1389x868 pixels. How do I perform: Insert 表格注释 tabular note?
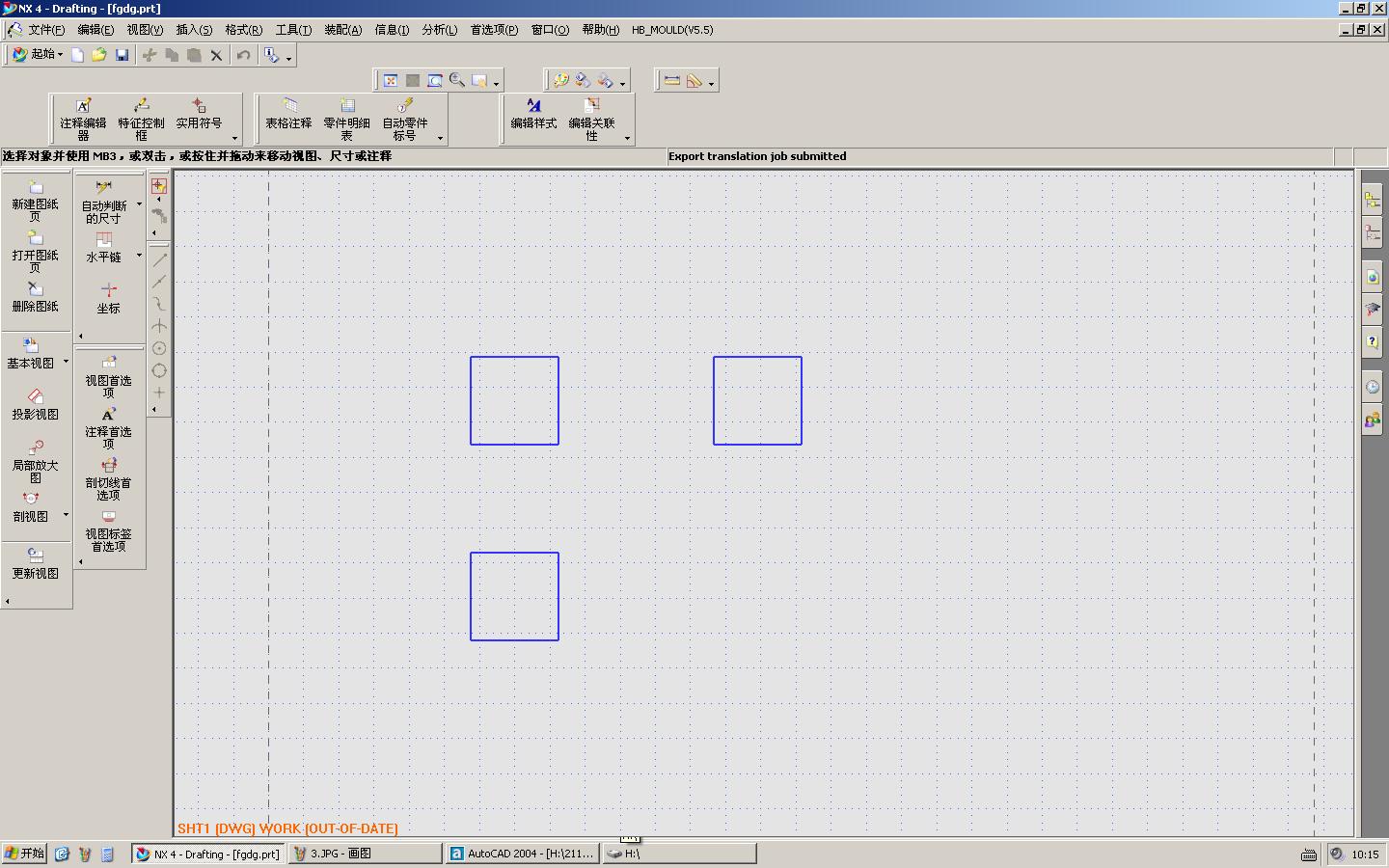click(x=288, y=114)
